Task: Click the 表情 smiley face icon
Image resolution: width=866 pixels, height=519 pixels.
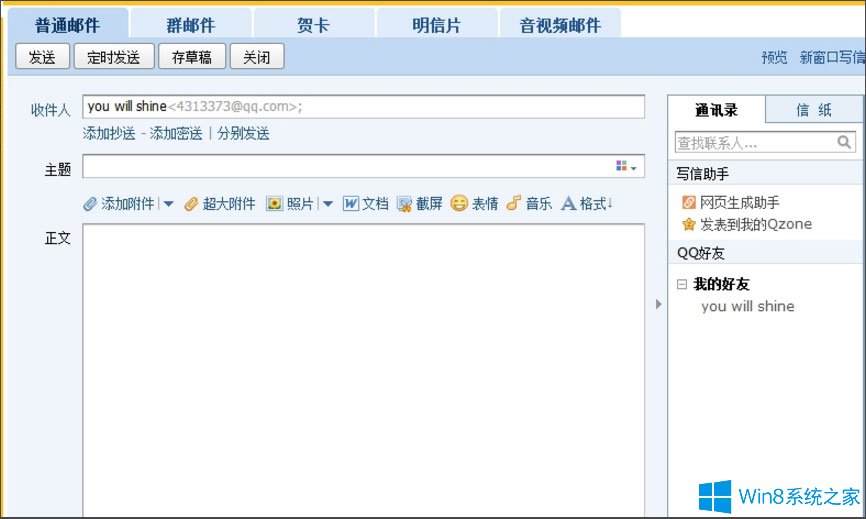Action: [x=459, y=203]
